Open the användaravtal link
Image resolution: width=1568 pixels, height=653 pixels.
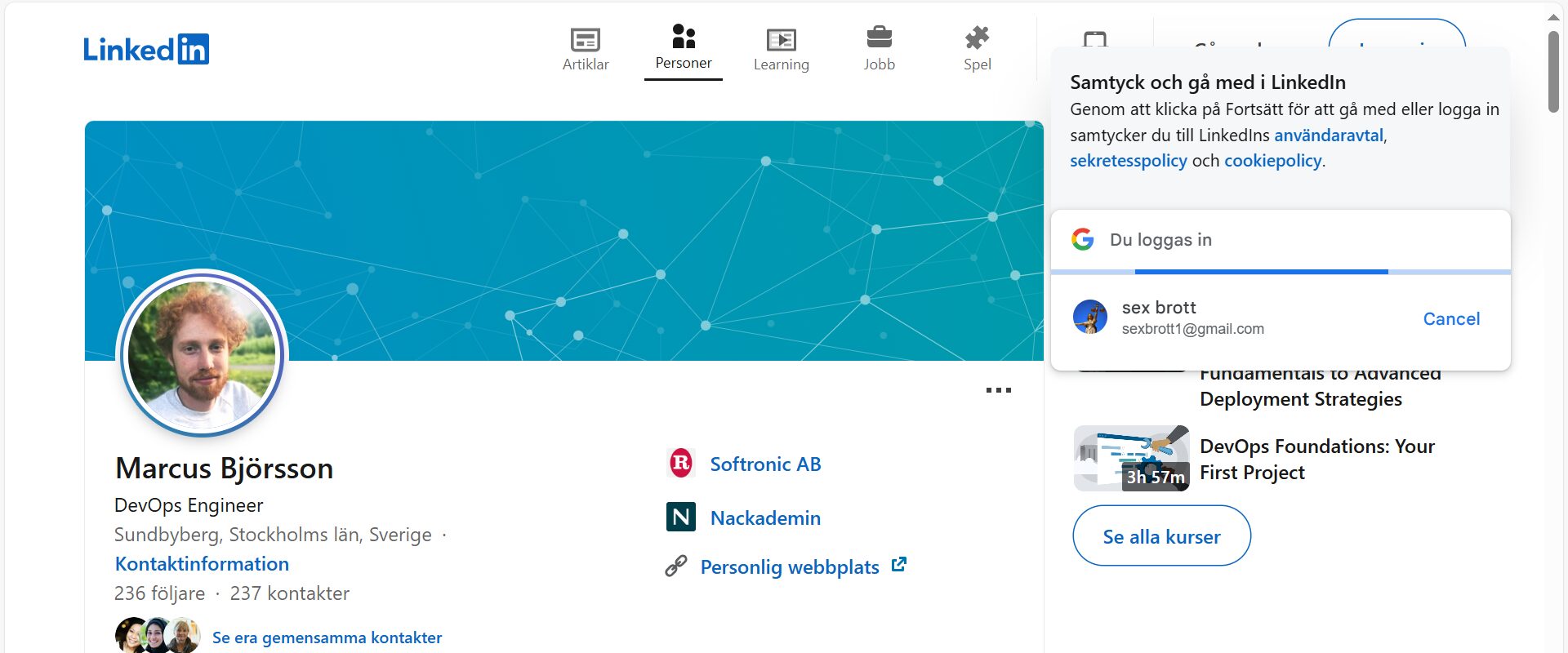point(1329,135)
